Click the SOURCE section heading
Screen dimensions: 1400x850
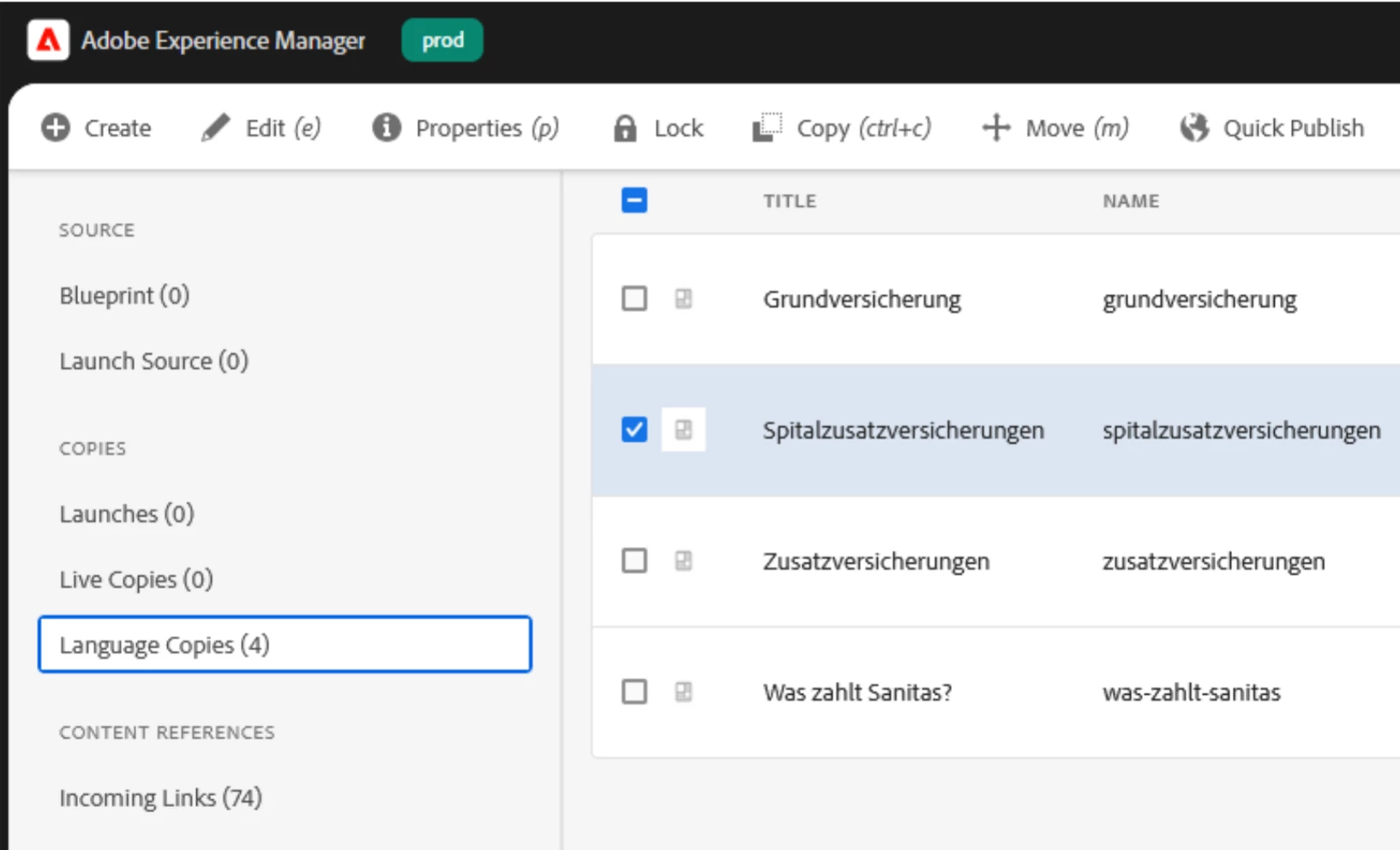(97, 230)
